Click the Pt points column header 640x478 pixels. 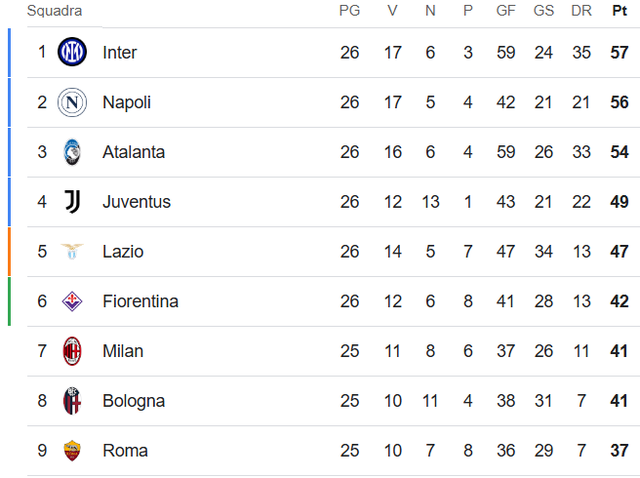[x=619, y=11]
